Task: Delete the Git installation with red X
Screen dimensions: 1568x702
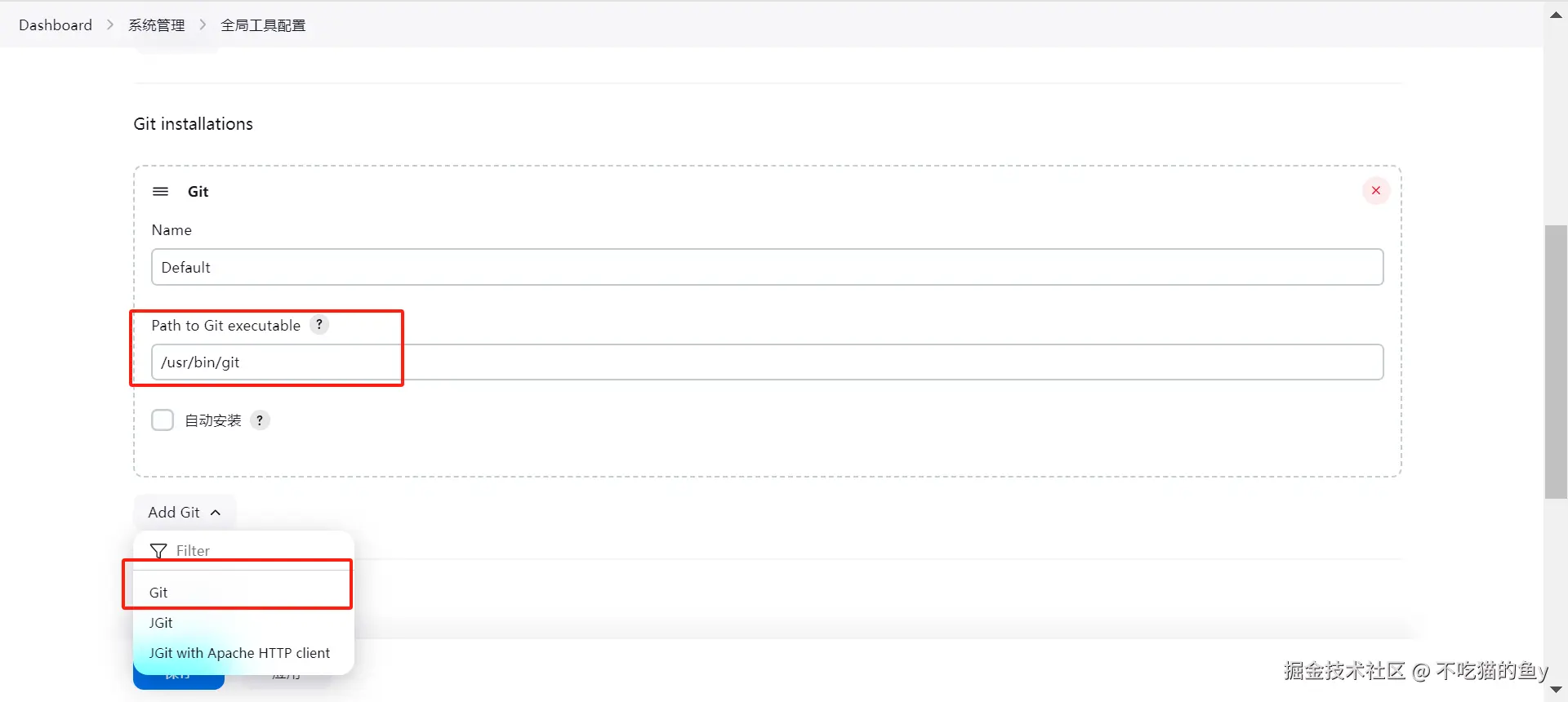Action: (1376, 191)
